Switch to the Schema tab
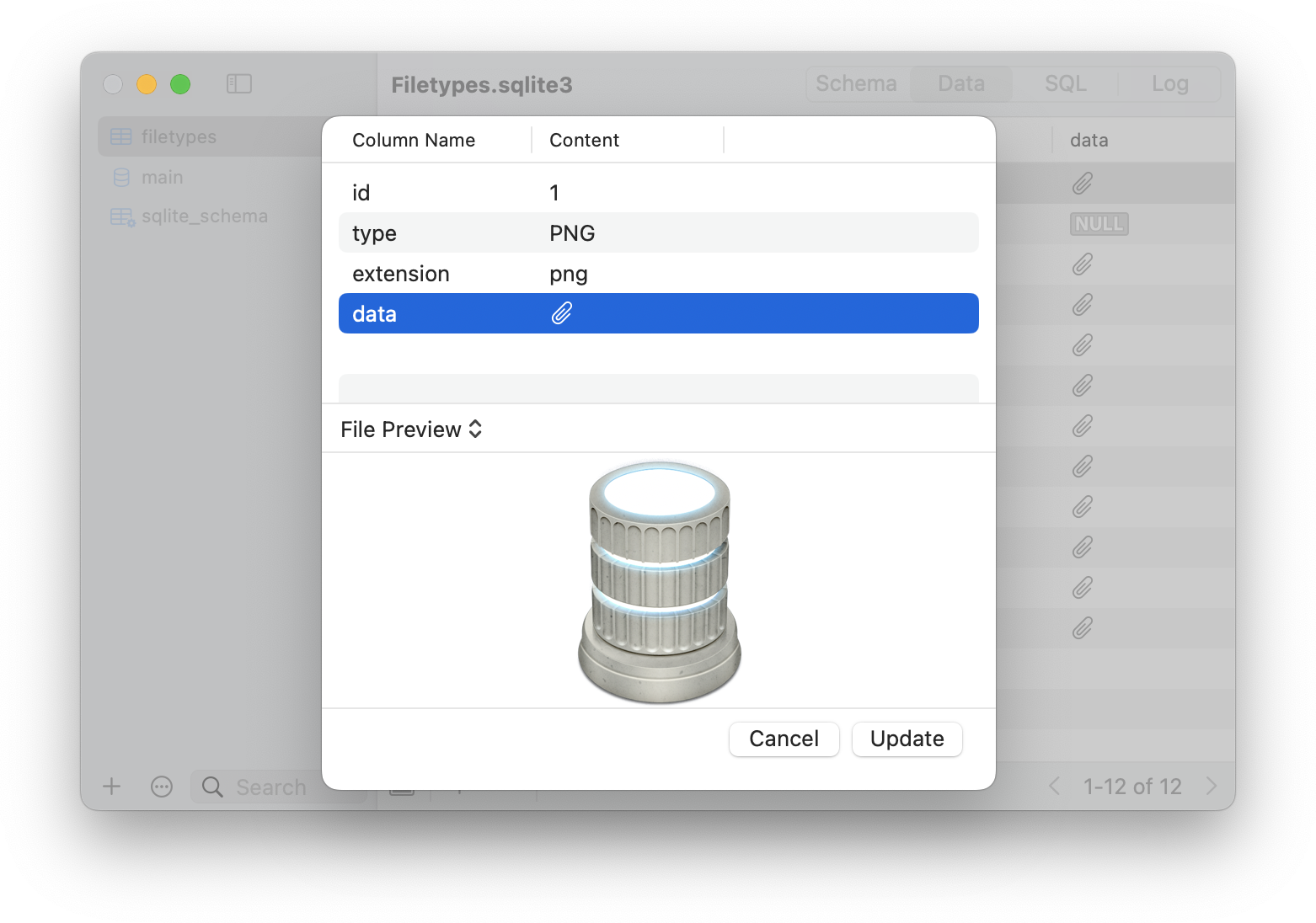 [x=857, y=83]
